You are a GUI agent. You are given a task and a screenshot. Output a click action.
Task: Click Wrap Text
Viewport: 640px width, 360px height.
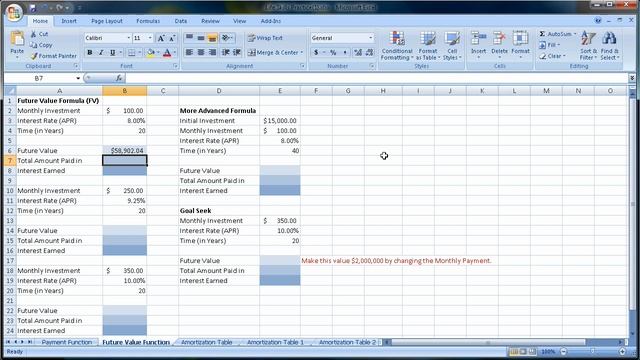point(265,38)
